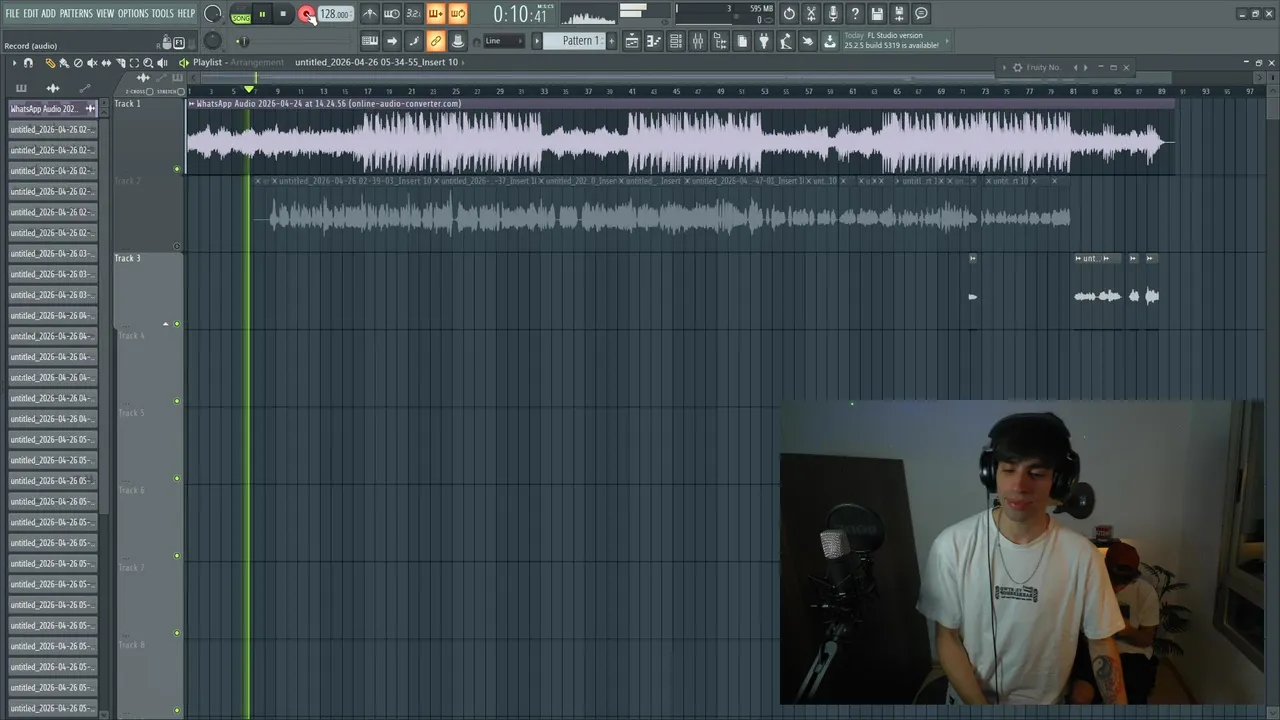Click the audio editor scissors icon

coord(811,13)
